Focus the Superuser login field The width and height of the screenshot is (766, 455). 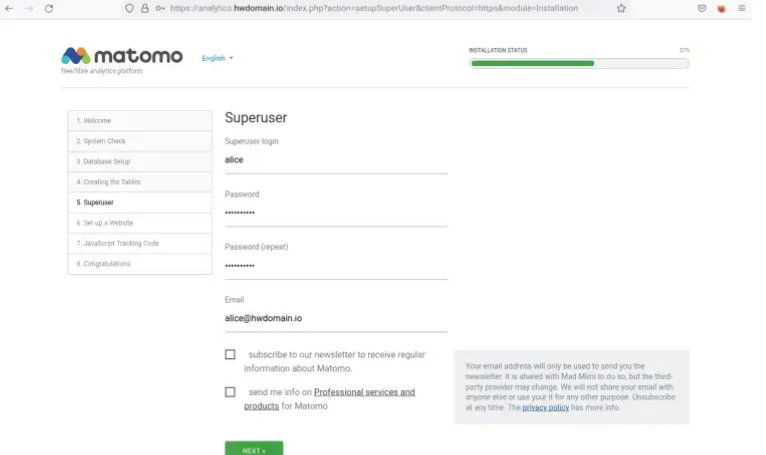(336, 160)
